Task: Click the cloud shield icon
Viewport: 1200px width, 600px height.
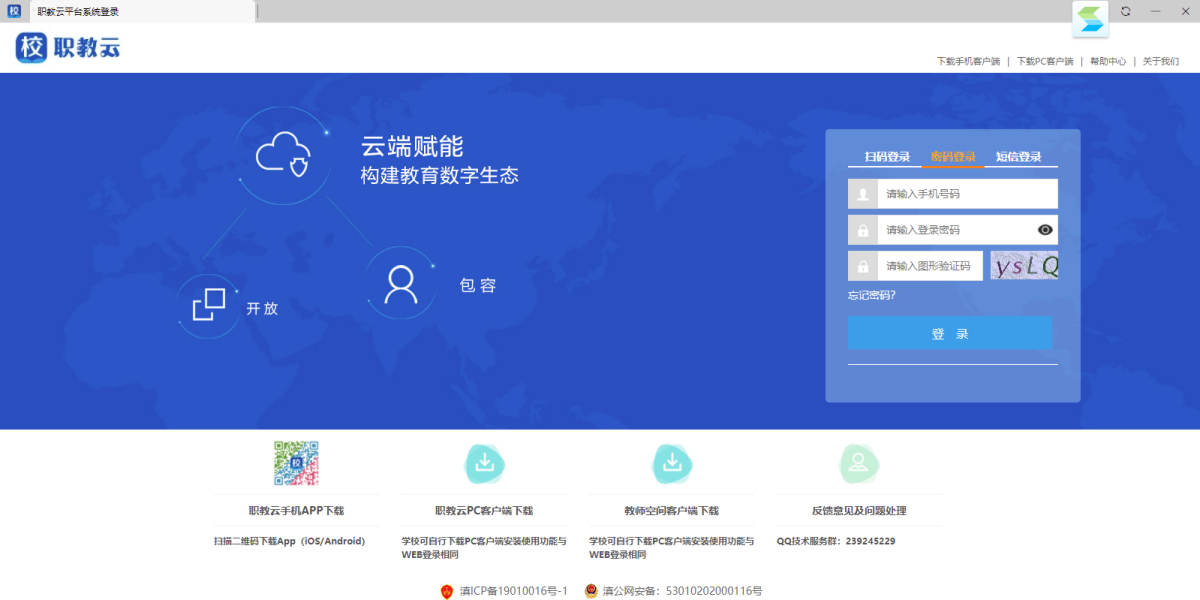Action: 282,156
